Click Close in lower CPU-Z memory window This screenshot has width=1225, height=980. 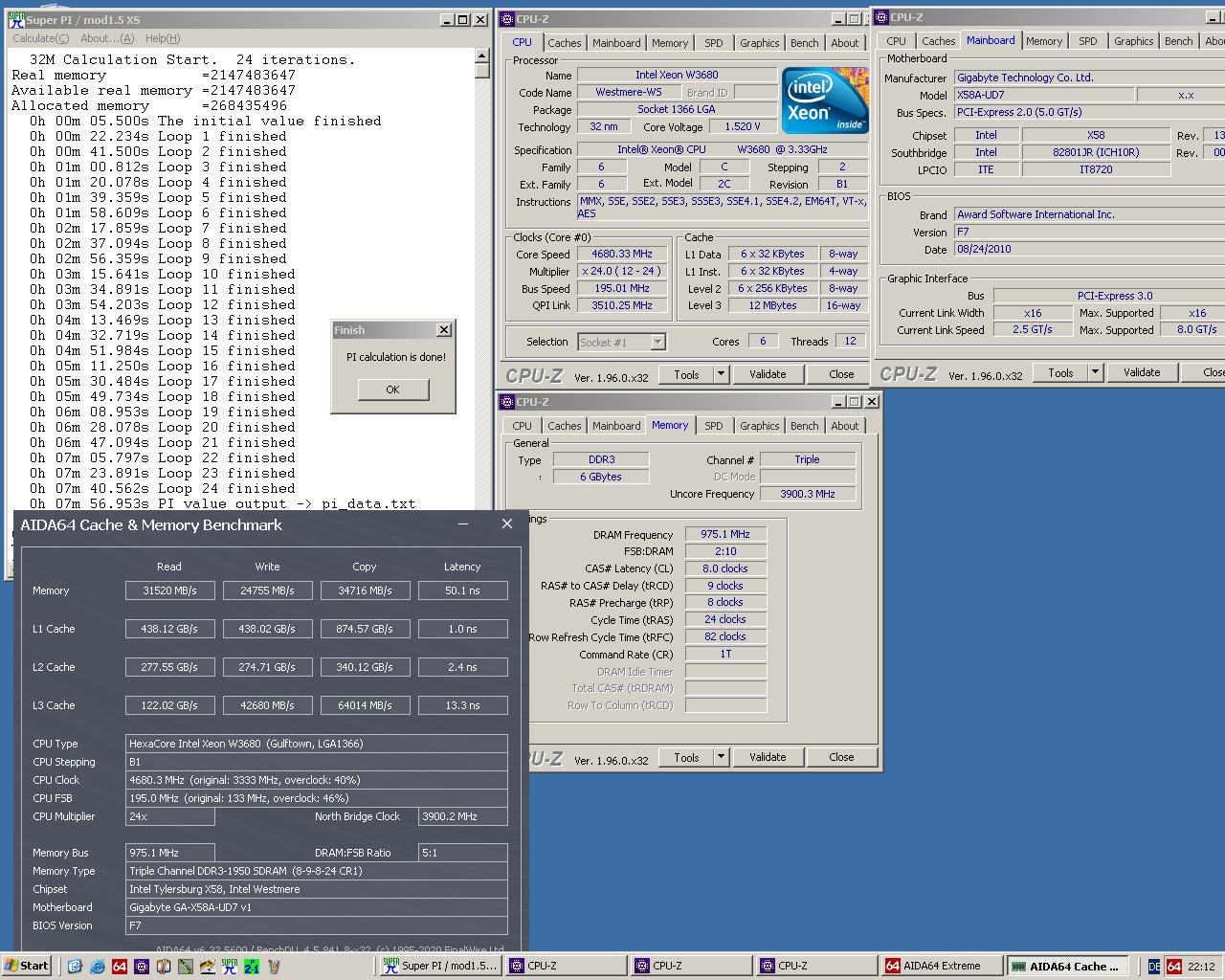click(841, 757)
